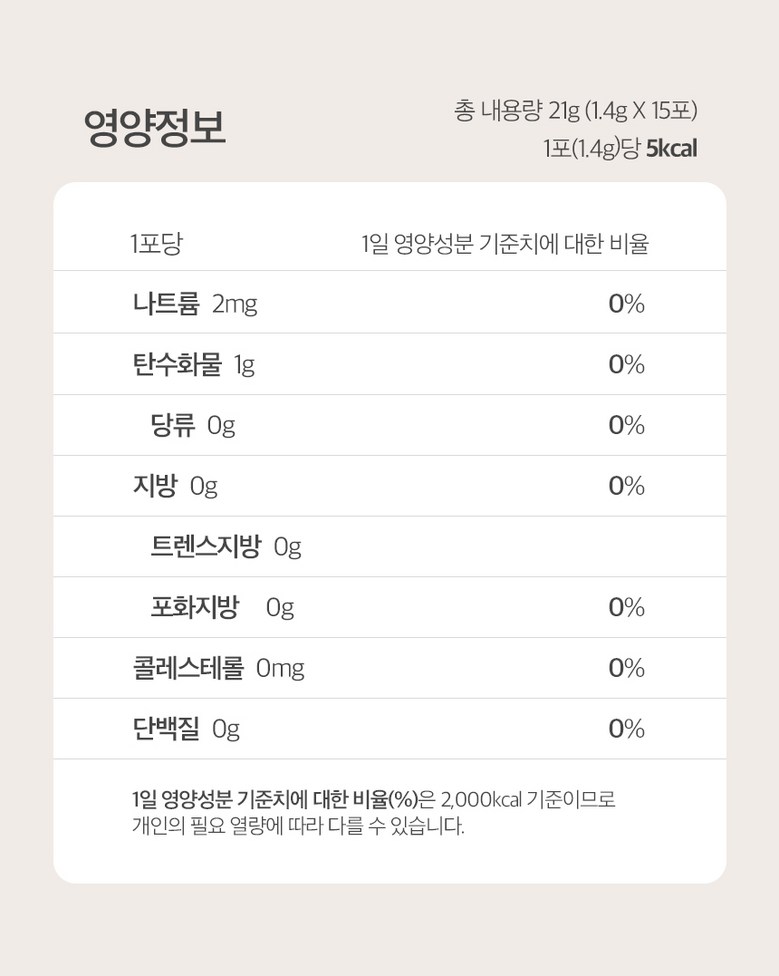Click the 지방 0g row label
Image resolution: width=779 pixels, height=976 pixels.
[174, 487]
